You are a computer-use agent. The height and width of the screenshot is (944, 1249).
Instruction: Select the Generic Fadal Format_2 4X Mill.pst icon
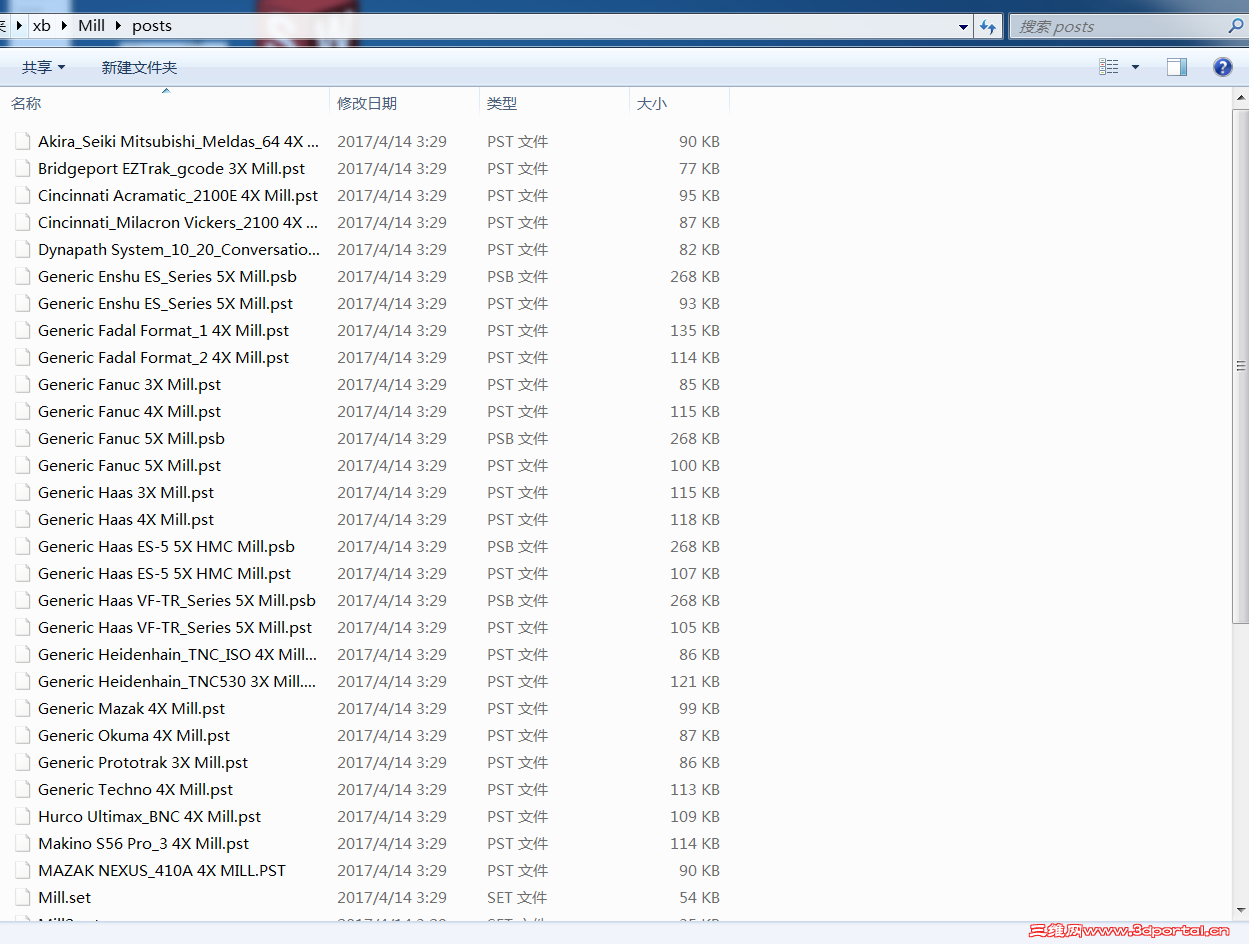pos(22,357)
